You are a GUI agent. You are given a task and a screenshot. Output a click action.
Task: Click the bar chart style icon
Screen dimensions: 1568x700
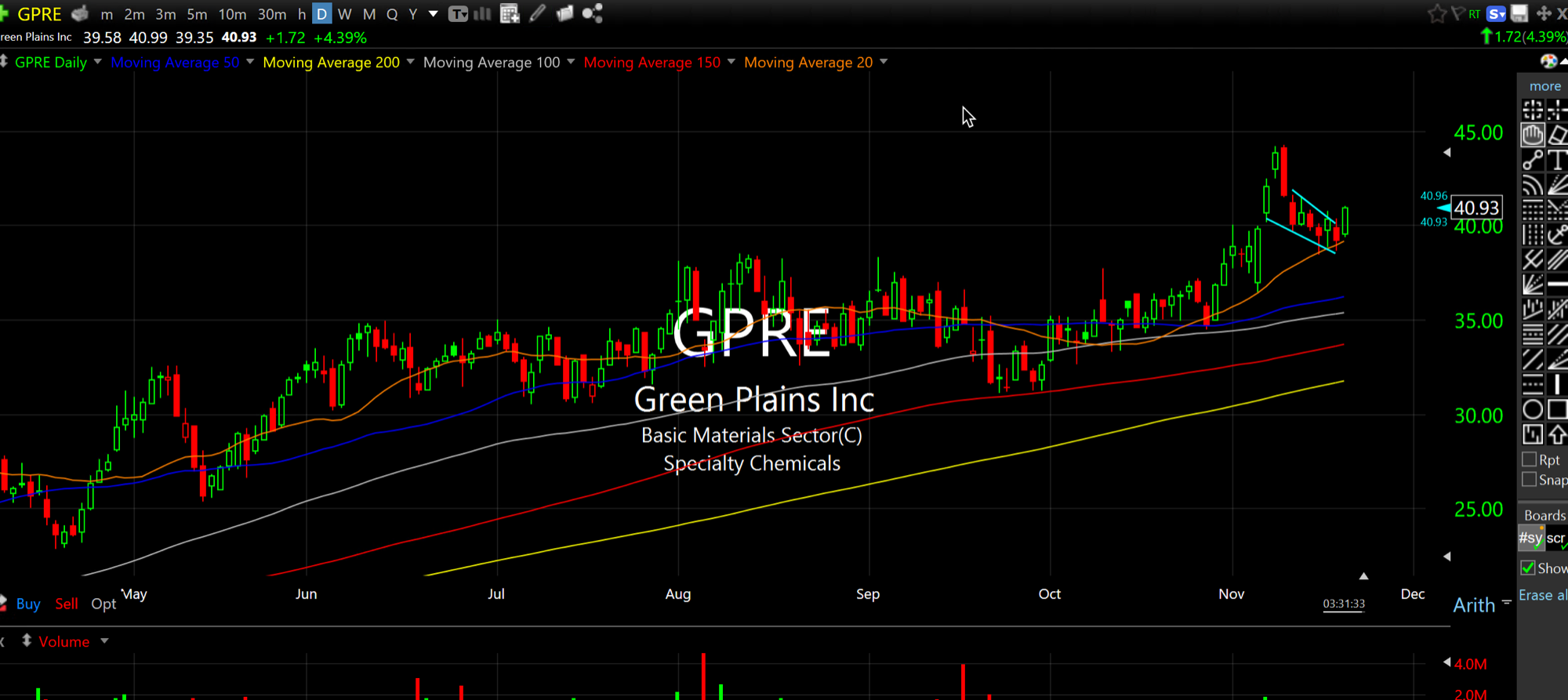pyautogui.click(x=482, y=13)
